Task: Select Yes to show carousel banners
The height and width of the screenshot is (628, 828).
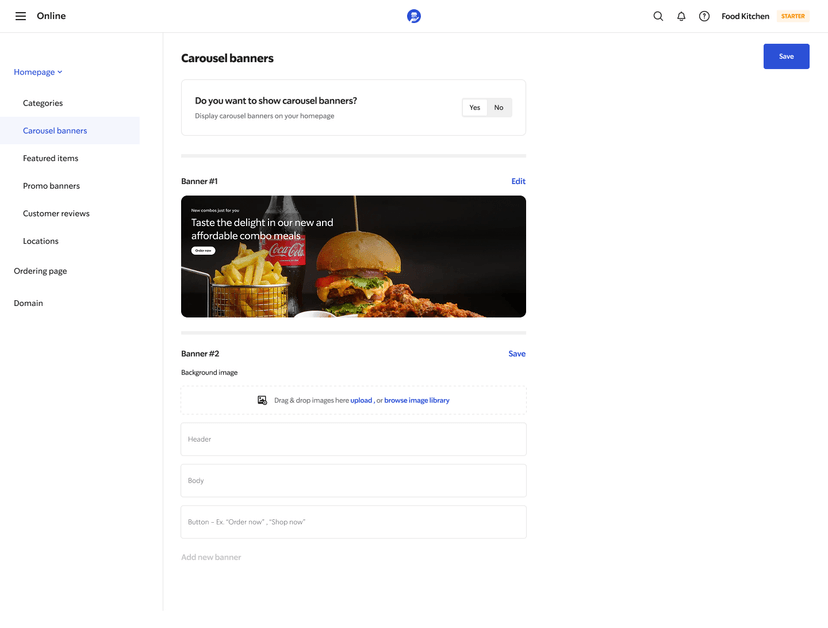Action: 475,107
